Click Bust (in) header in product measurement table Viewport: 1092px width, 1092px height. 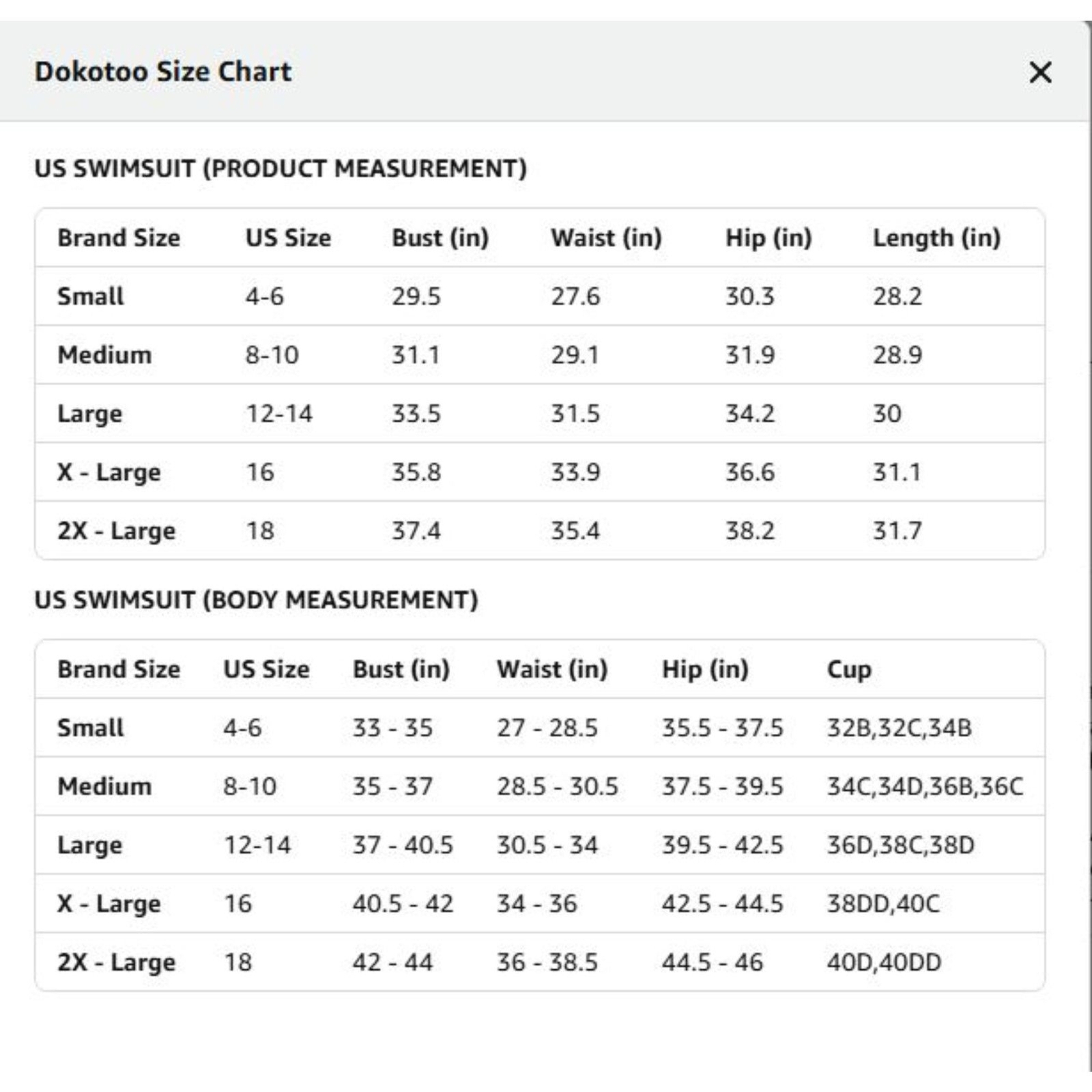(440, 238)
